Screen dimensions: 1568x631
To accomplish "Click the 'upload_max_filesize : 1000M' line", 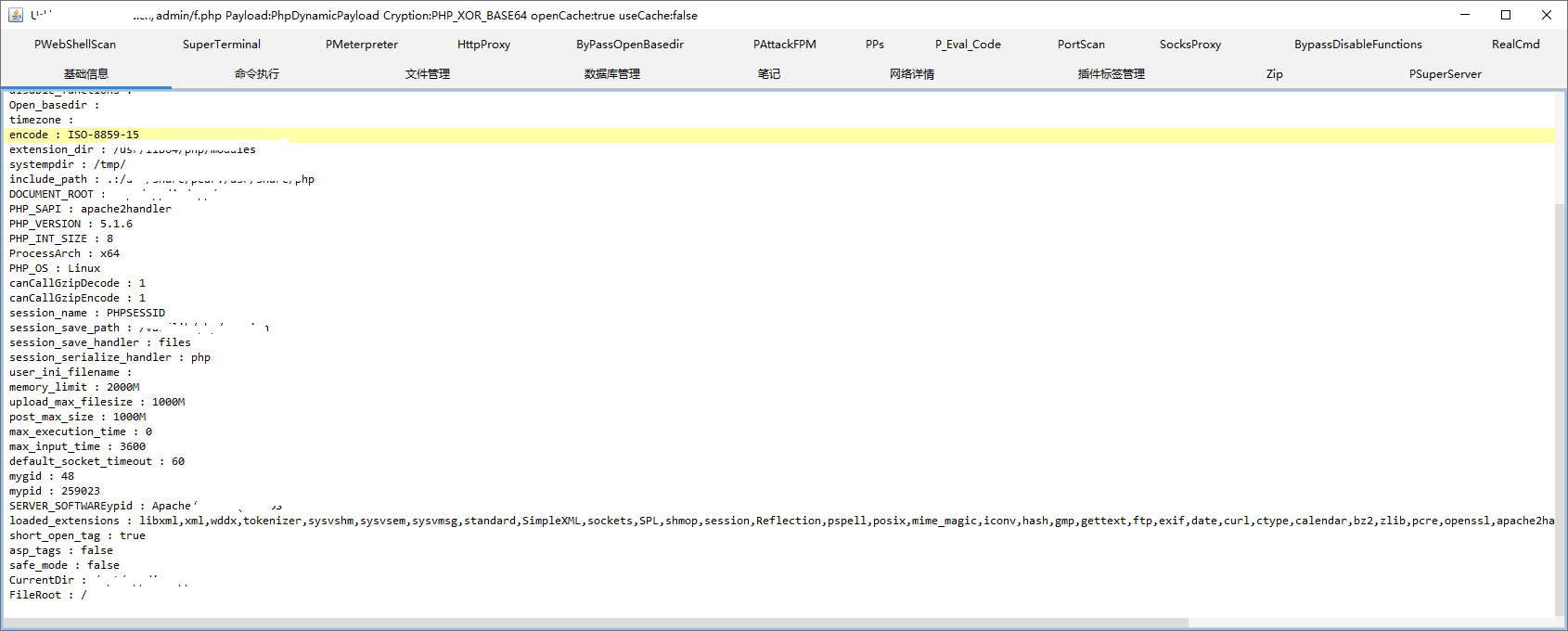I will click(x=96, y=402).
